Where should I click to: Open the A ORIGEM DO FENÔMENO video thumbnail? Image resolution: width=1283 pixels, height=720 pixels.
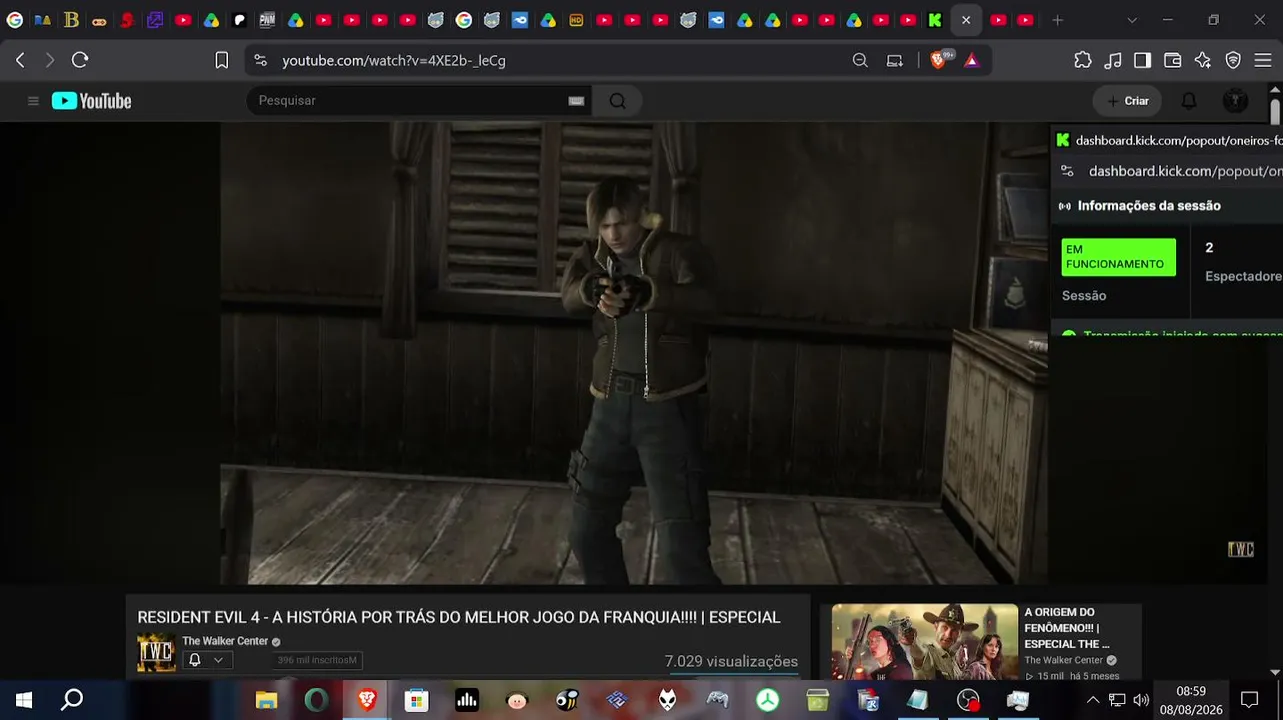(925, 642)
